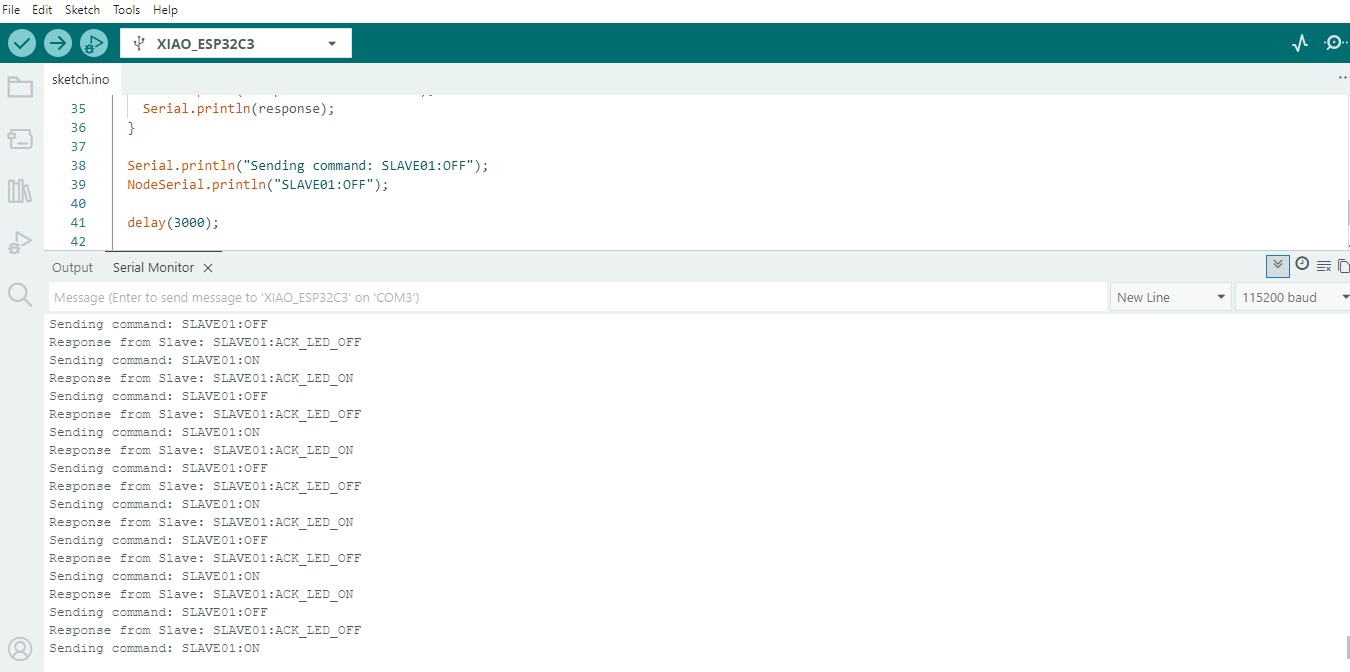Open the Tools menu
The height and width of the screenshot is (672, 1350).
[126, 9]
